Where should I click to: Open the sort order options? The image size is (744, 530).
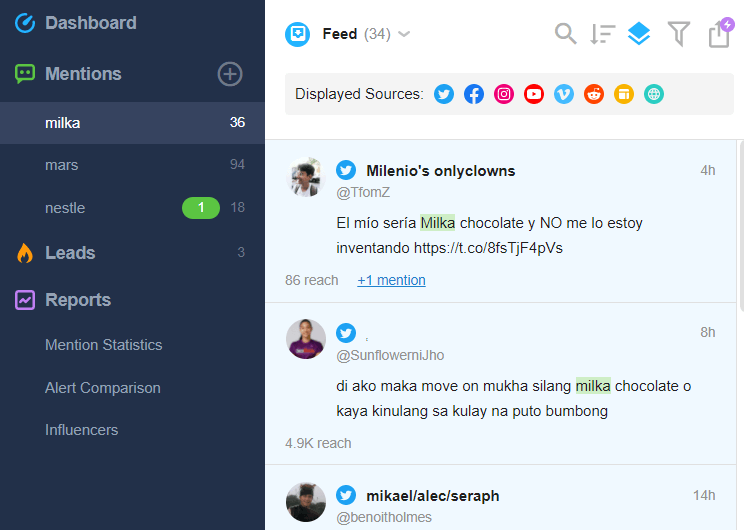tap(602, 34)
